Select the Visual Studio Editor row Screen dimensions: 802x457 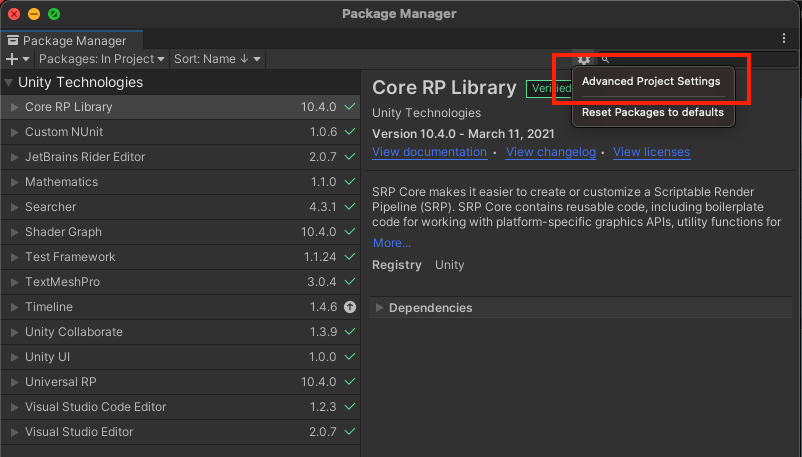pyautogui.click(x=180, y=432)
